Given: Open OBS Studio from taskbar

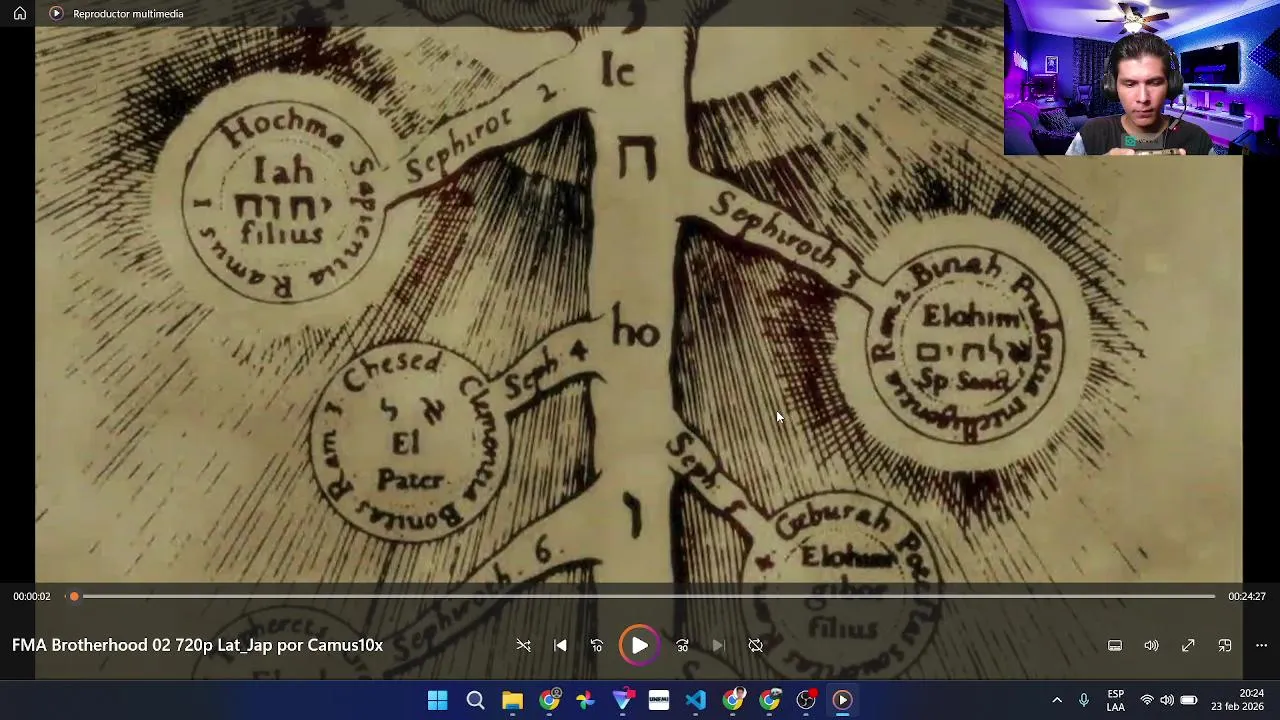Looking at the screenshot, I should pyautogui.click(x=806, y=700).
